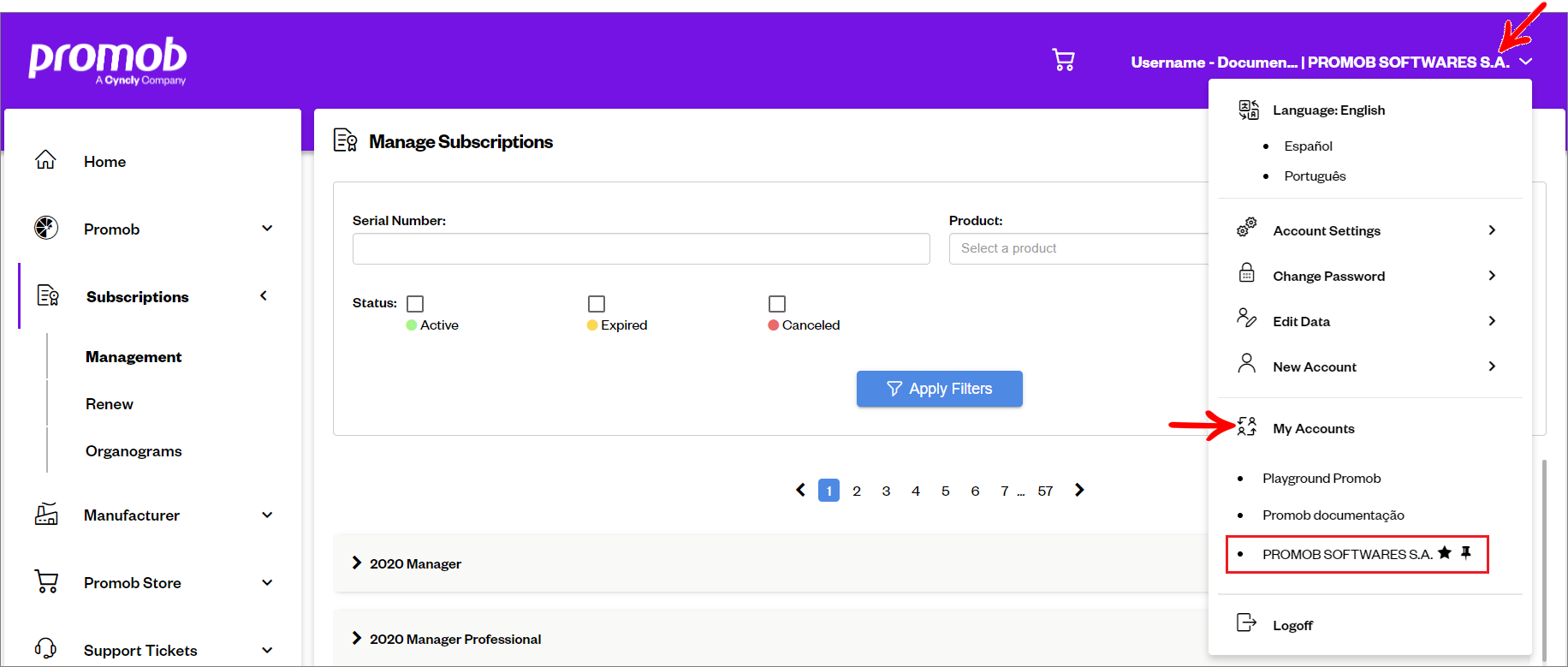Go to page 3

[886, 491]
